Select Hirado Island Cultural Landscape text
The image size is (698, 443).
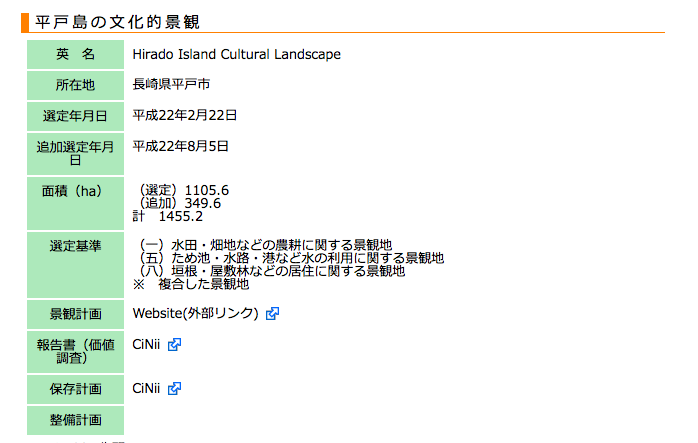236,54
